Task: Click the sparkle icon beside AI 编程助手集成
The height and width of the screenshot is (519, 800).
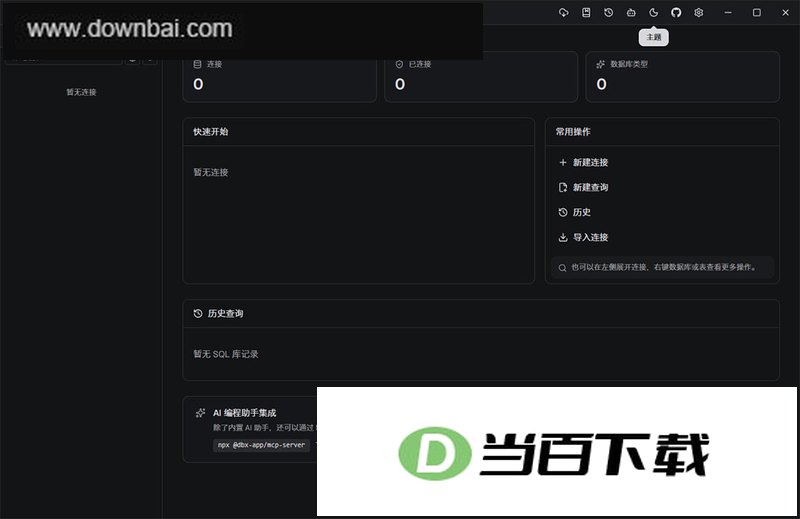Action: click(x=201, y=413)
